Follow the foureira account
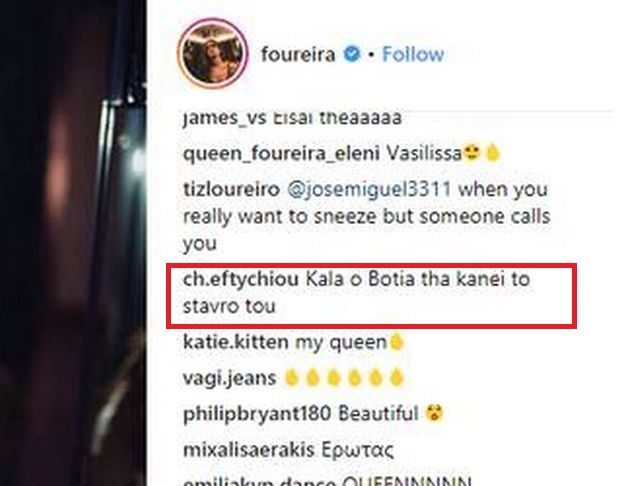This screenshot has height=486, width=620. (x=413, y=54)
